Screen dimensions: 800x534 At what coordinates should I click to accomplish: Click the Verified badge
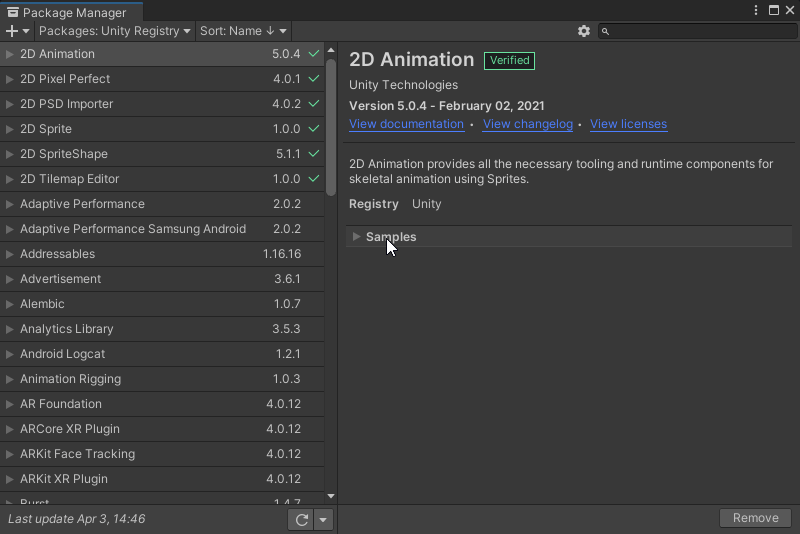(x=509, y=61)
